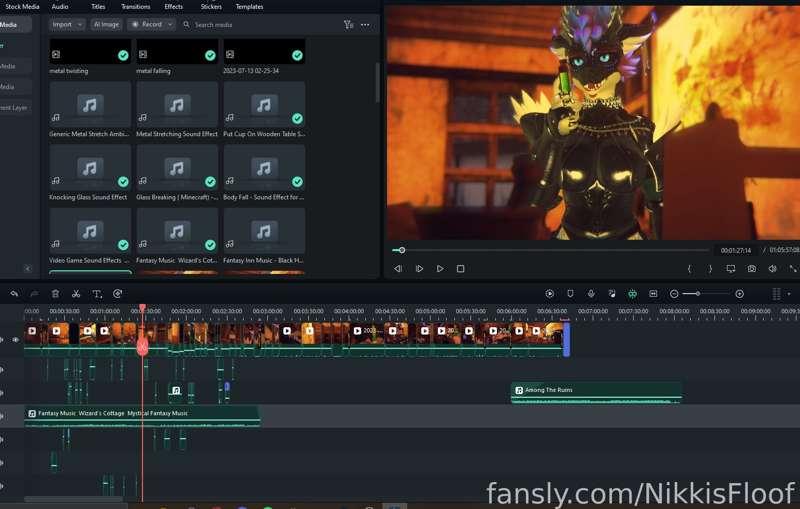Open the Audio tab
Image resolution: width=800 pixels, height=509 pixels.
[60, 7]
